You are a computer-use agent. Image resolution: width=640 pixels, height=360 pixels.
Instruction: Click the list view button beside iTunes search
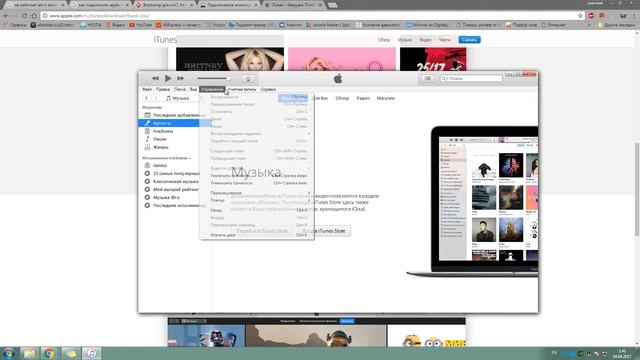pyautogui.click(x=428, y=78)
